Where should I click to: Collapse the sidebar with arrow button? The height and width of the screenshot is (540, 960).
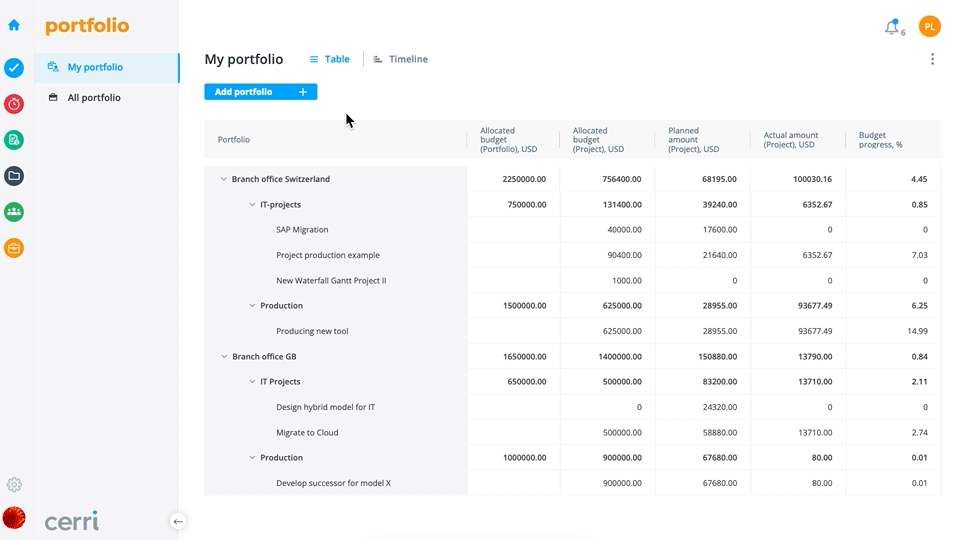[x=177, y=521]
